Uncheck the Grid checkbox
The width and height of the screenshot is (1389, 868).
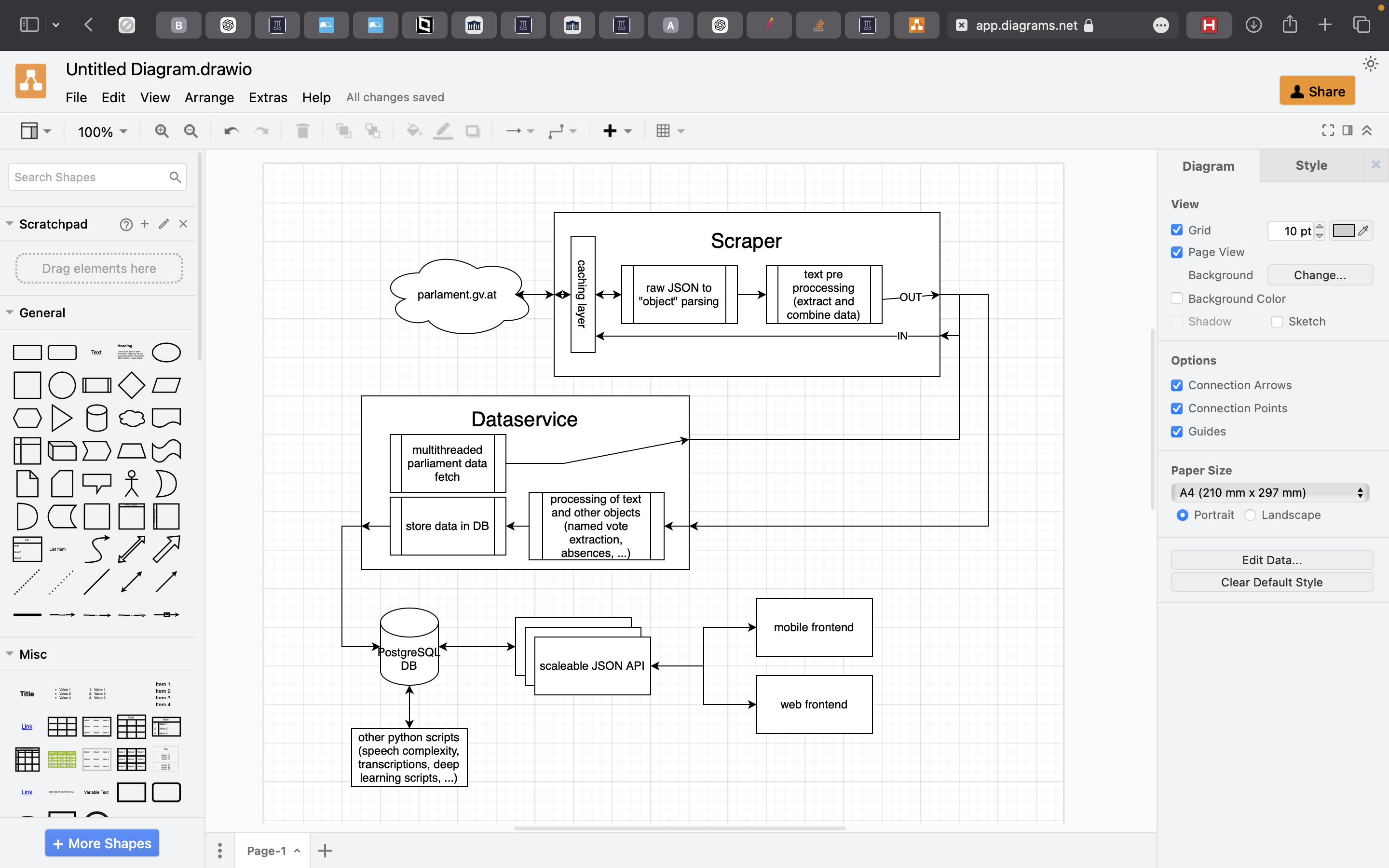[x=1177, y=230]
